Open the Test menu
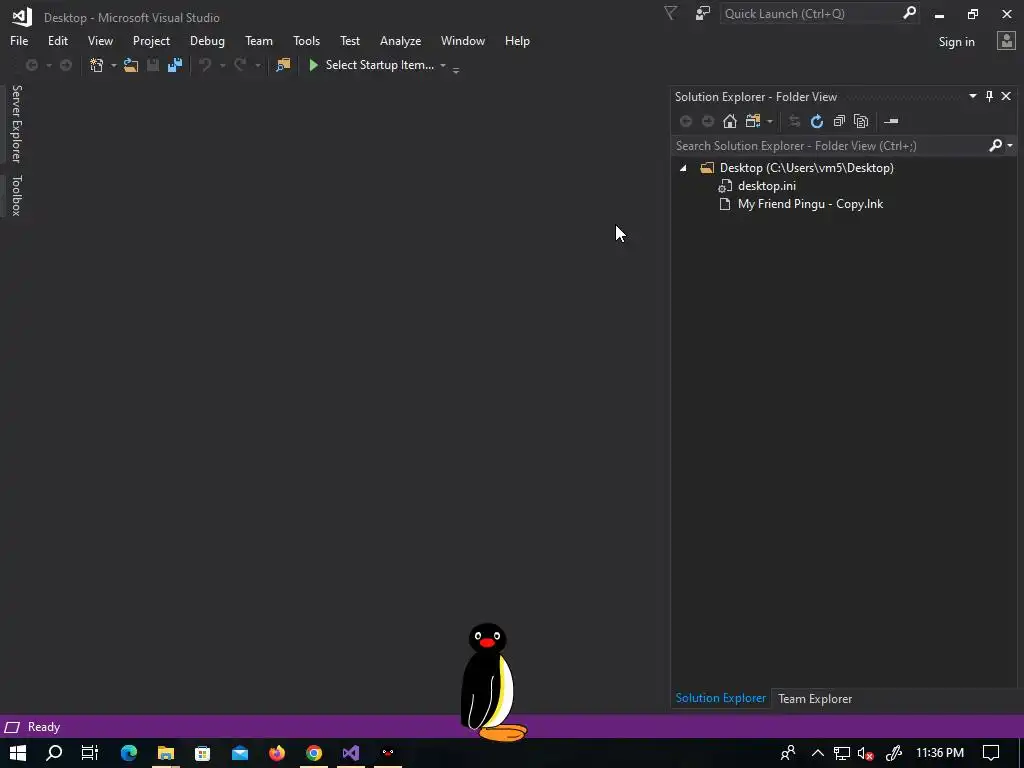Viewport: 1024px width, 768px height. [x=349, y=40]
